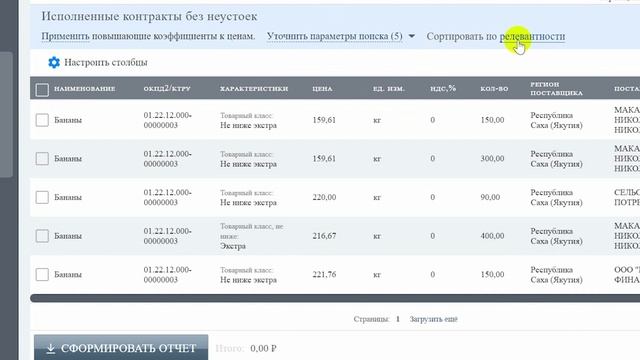Viewport: 640px width, 360px height.
Task: Click Применить повышающие коэффициенты к ценам link
Action: coord(148,36)
